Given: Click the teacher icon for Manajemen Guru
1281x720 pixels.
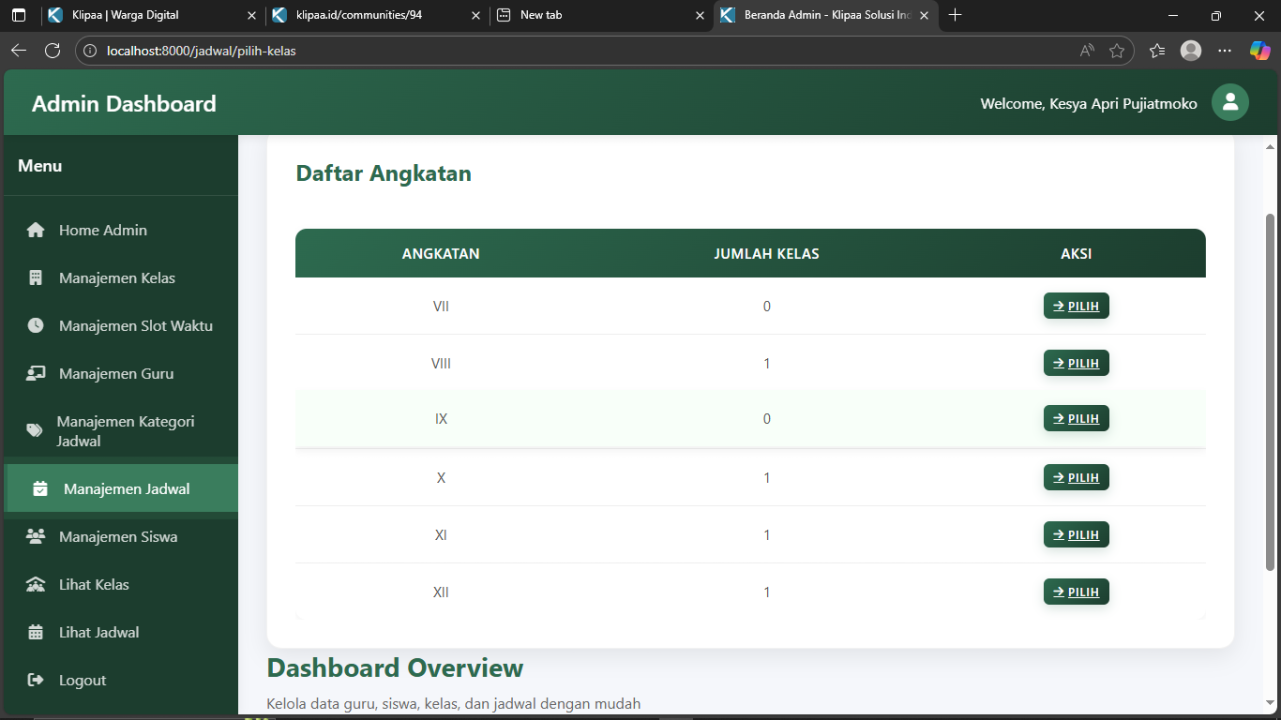Looking at the screenshot, I should click(x=36, y=374).
